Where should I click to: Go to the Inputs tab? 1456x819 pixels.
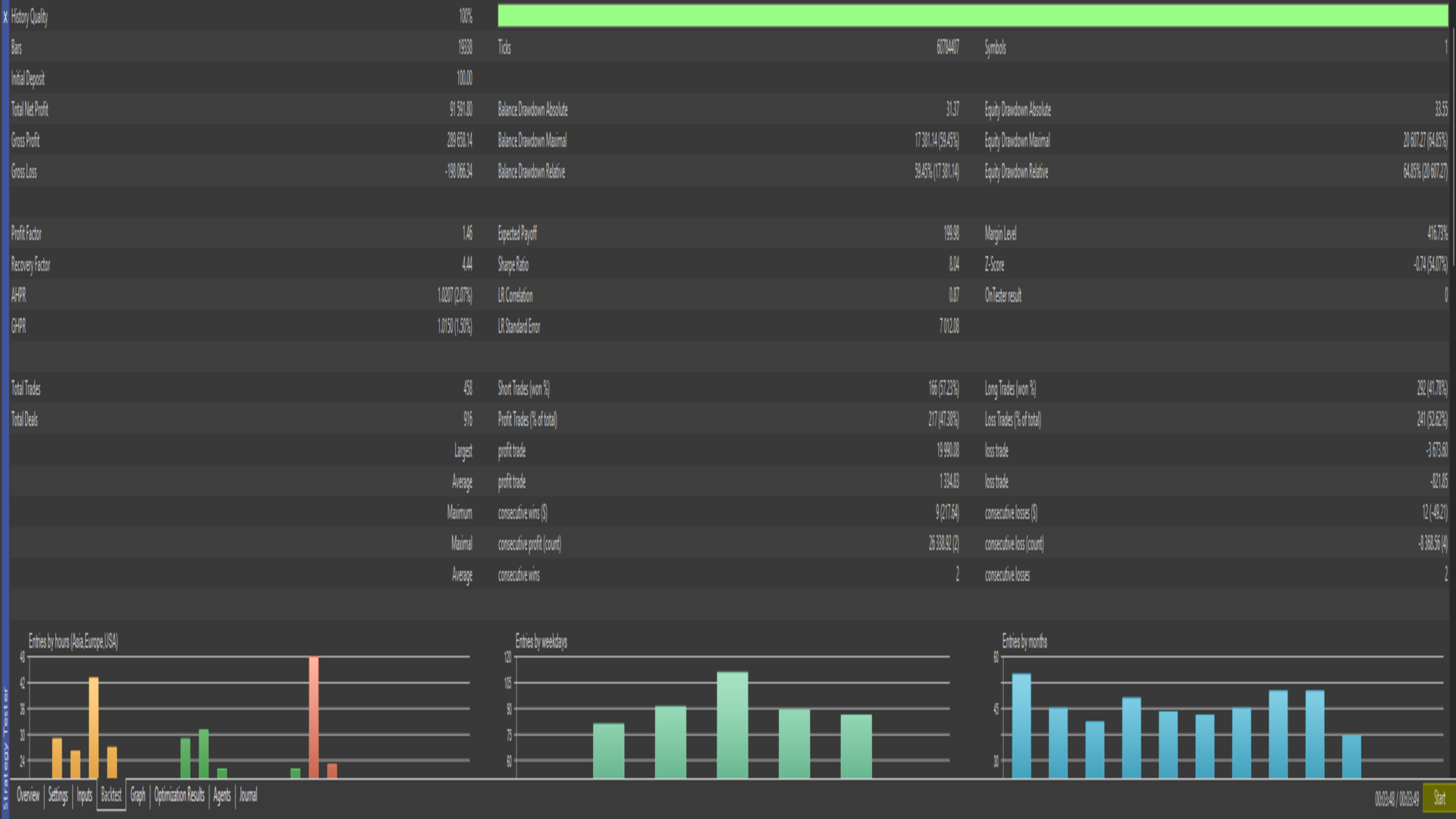pyautogui.click(x=84, y=795)
